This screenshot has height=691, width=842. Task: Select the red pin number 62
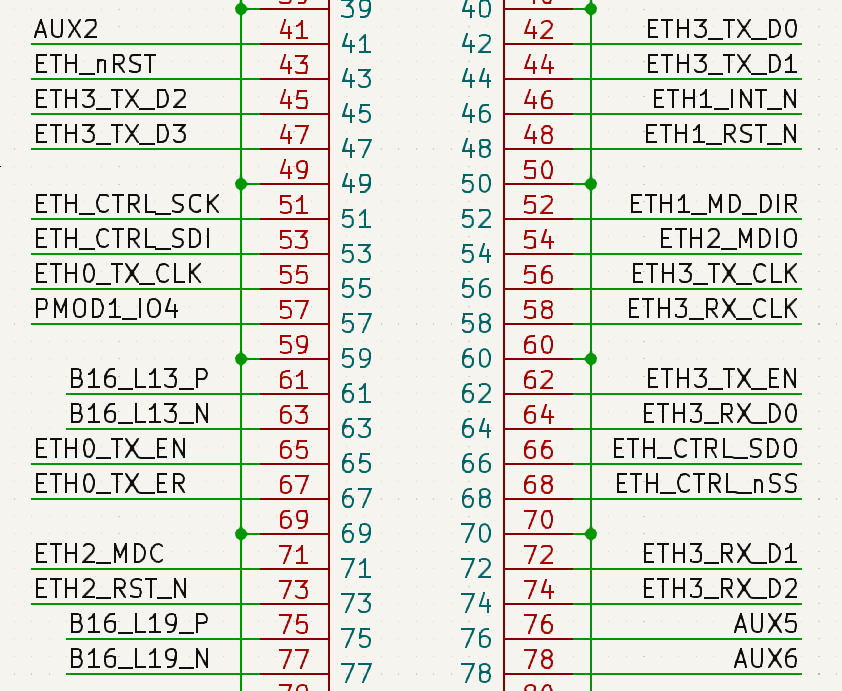click(x=538, y=380)
